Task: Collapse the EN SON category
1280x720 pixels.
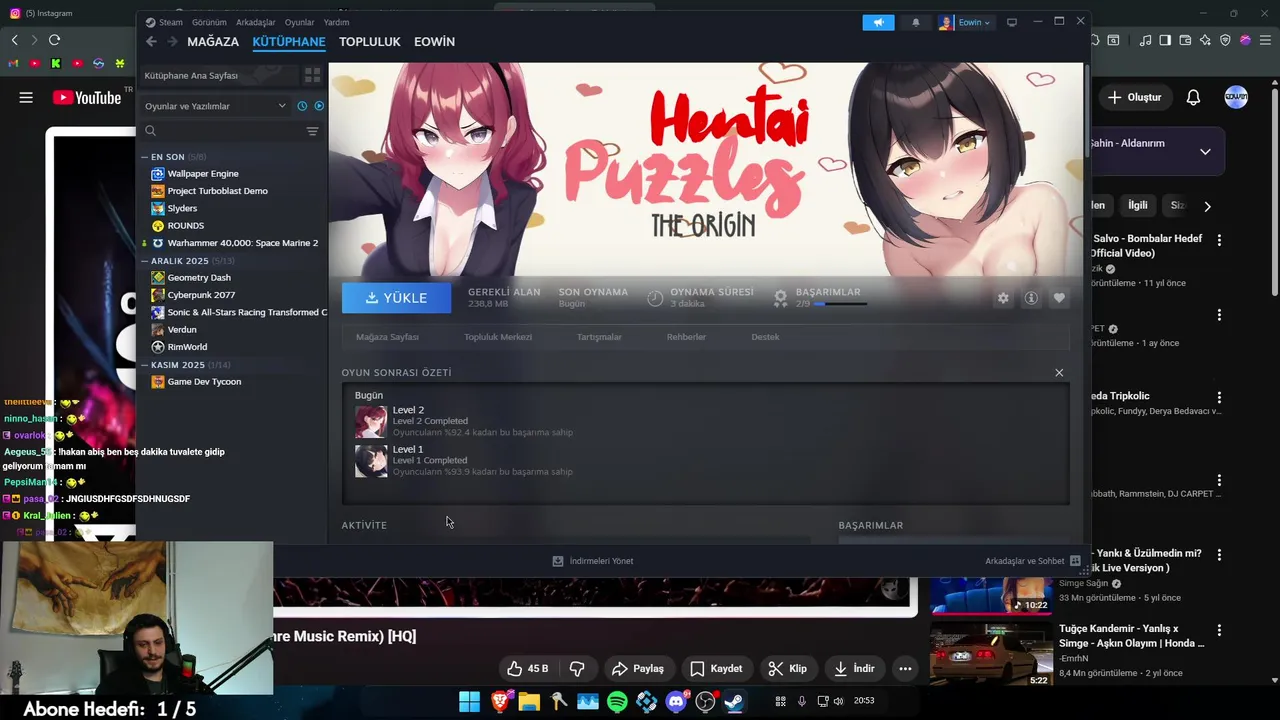Action: pyautogui.click(x=145, y=157)
